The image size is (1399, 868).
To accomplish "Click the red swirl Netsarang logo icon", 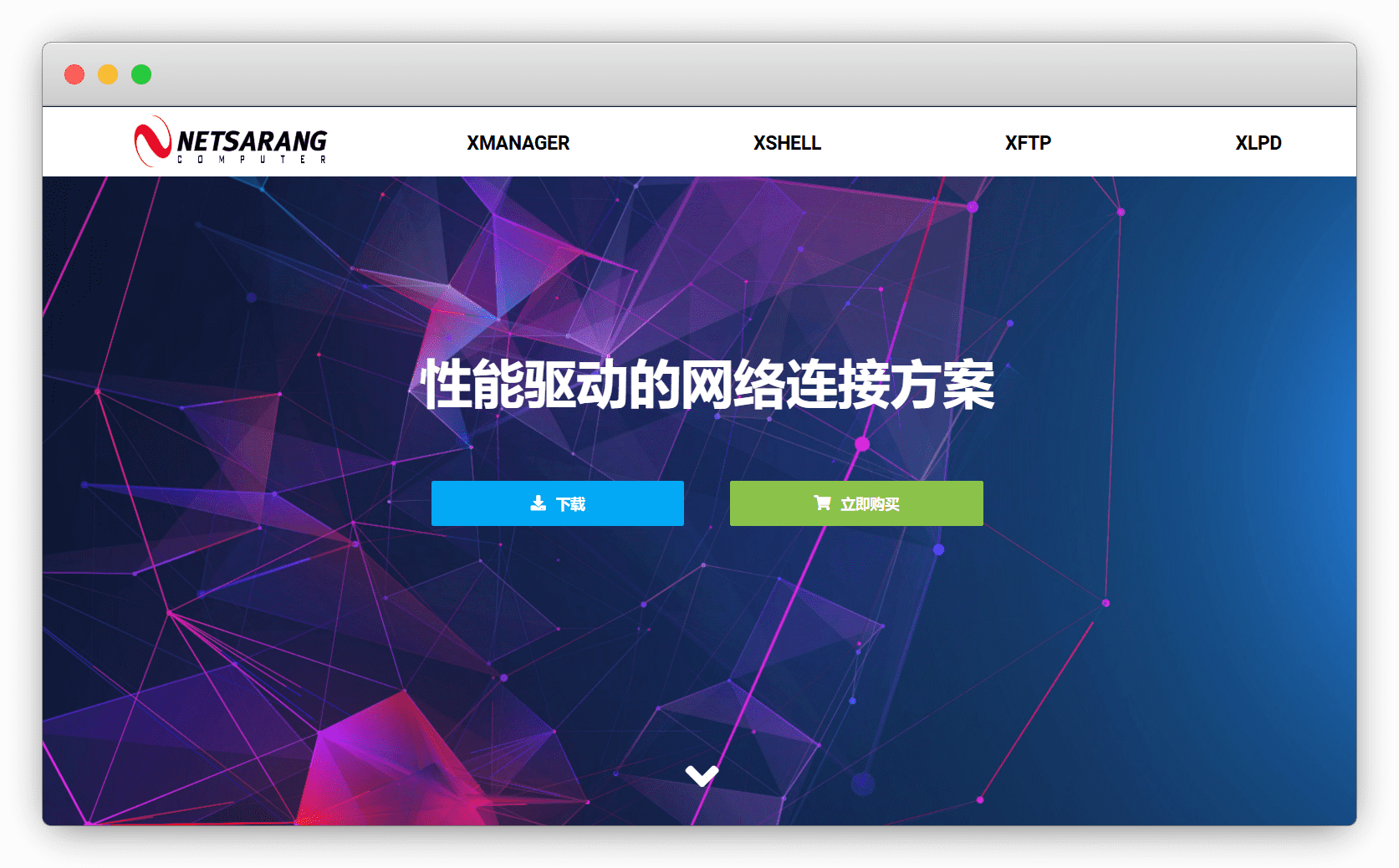I will (152, 141).
